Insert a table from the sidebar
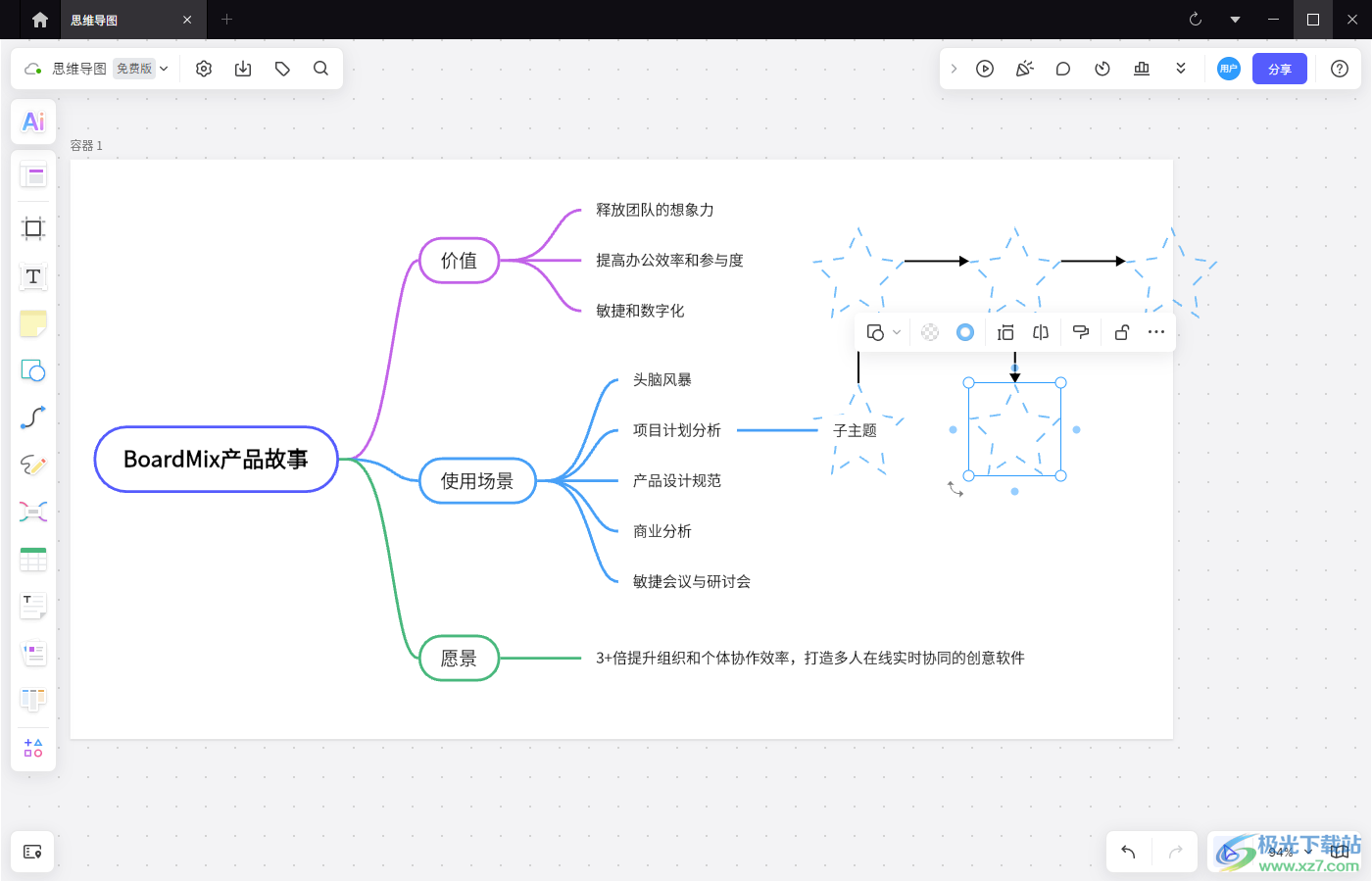 [x=33, y=559]
